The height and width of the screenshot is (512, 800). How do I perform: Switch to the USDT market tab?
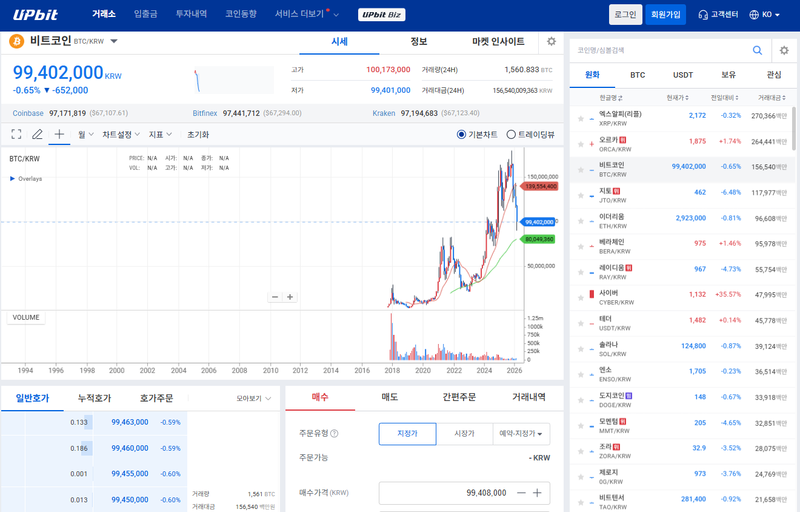coord(683,74)
